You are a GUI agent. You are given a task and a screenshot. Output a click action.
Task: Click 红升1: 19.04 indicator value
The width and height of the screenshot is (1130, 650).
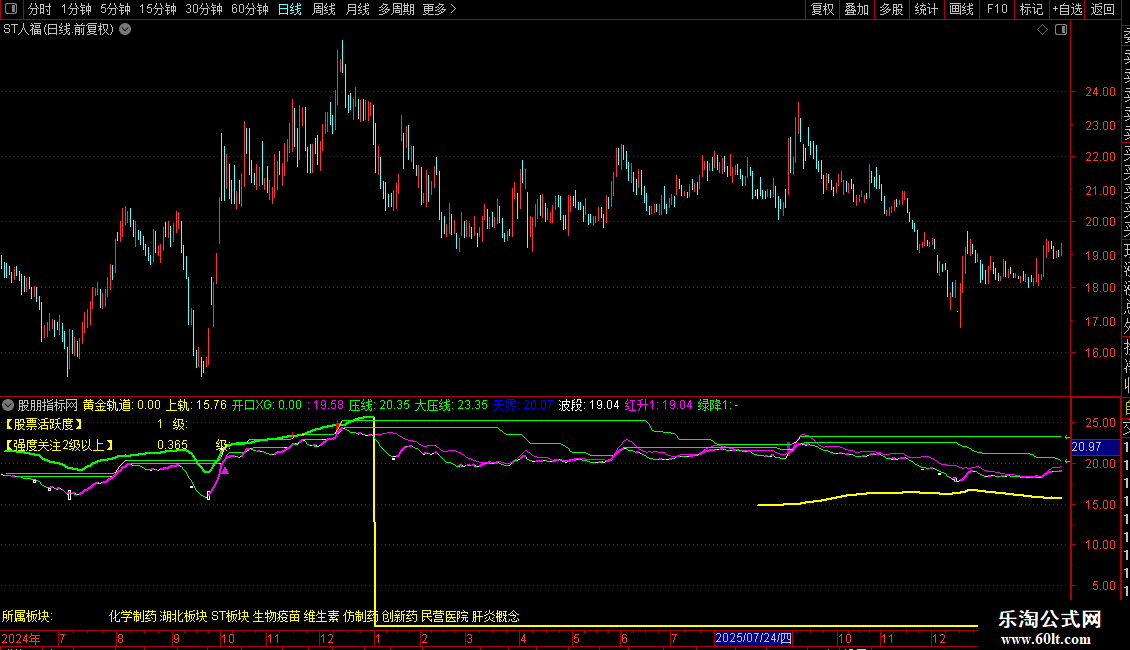659,406
